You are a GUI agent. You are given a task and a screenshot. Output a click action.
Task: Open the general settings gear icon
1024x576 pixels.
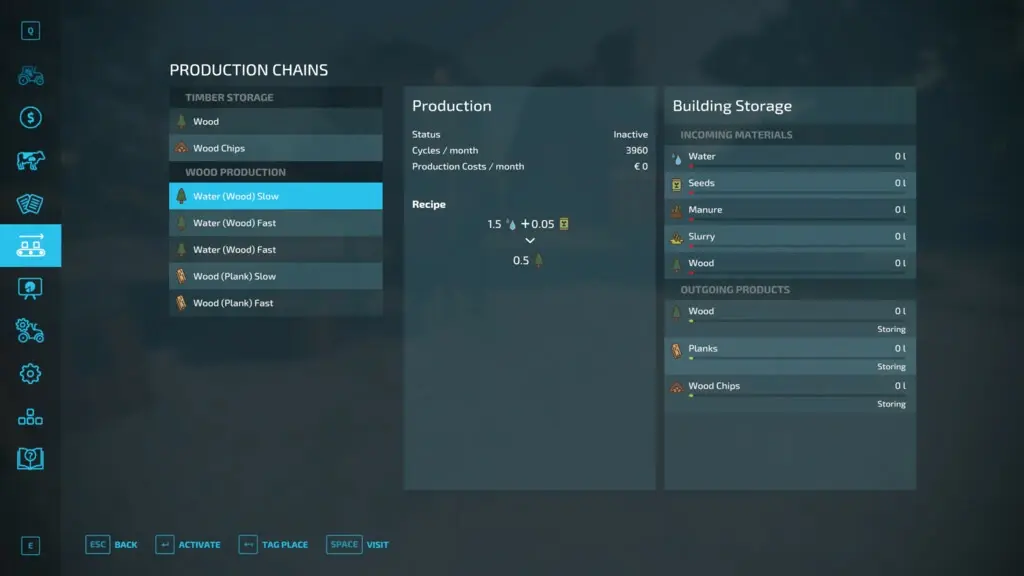coord(30,374)
